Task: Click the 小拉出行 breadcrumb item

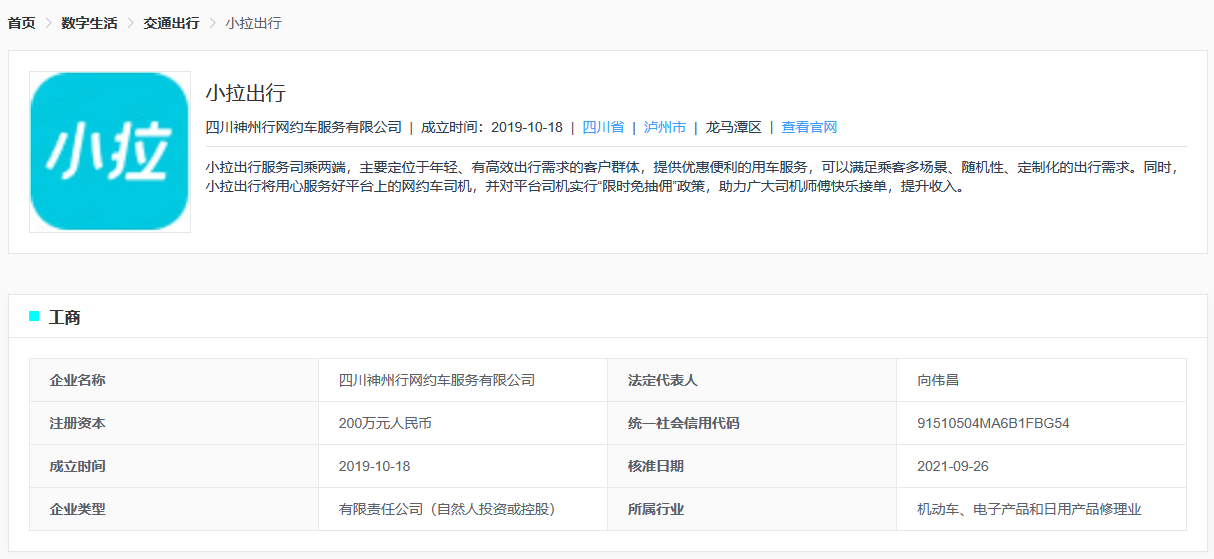Action: click(x=253, y=23)
